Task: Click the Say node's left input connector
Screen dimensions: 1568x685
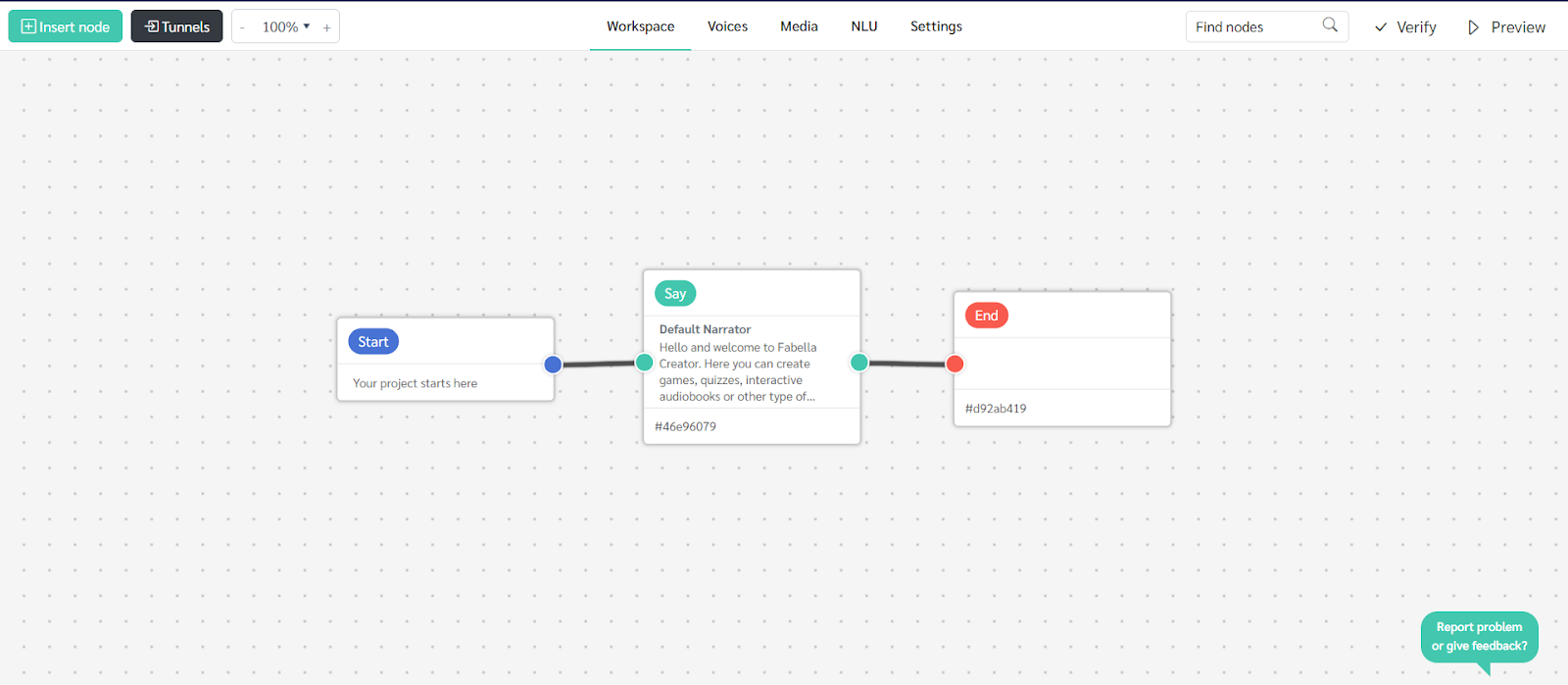Action: (644, 363)
